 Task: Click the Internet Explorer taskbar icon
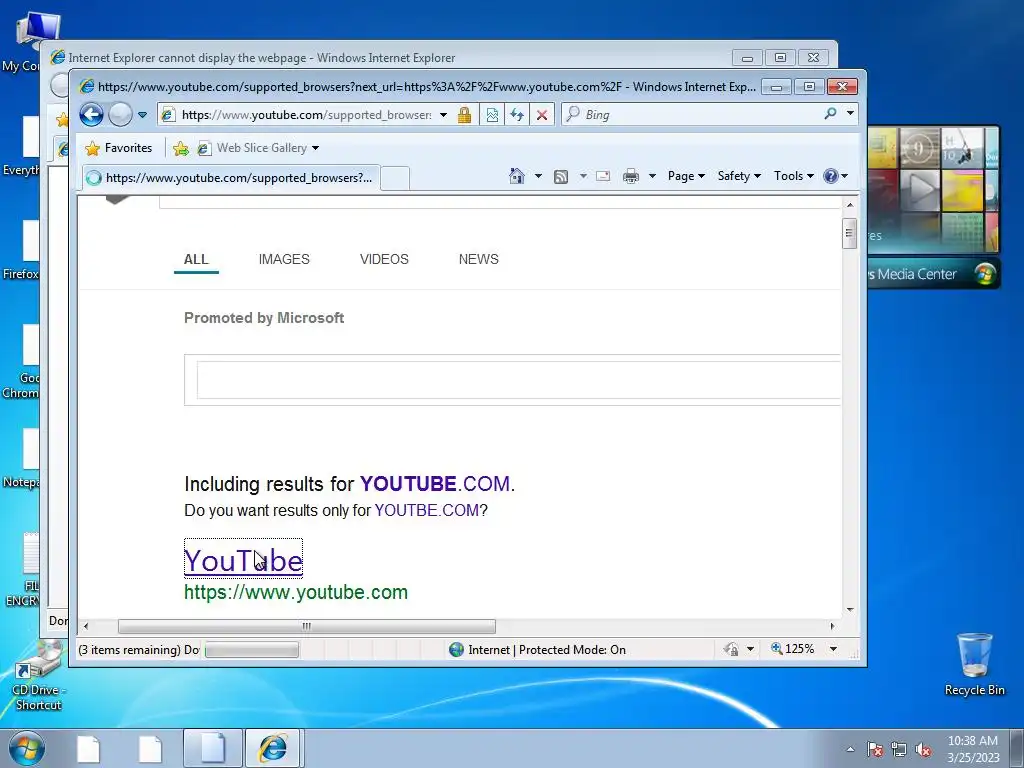pos(272,748)
